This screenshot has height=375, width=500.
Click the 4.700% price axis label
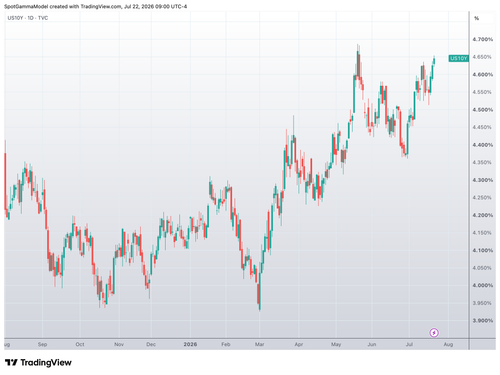(x=482, y=39)
